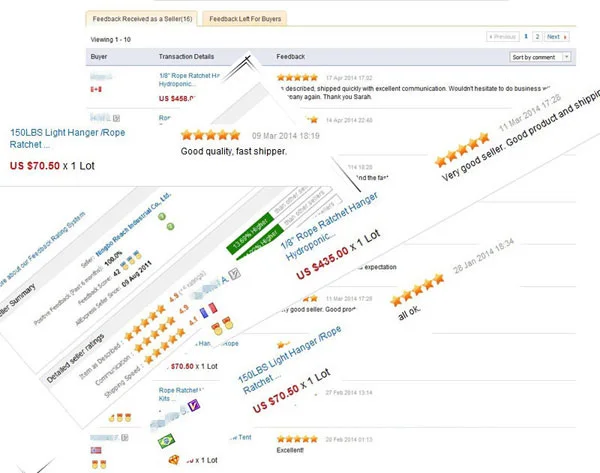
Task: Click the Brazilian flag icon near the bottom
Action: pos(166,440)
